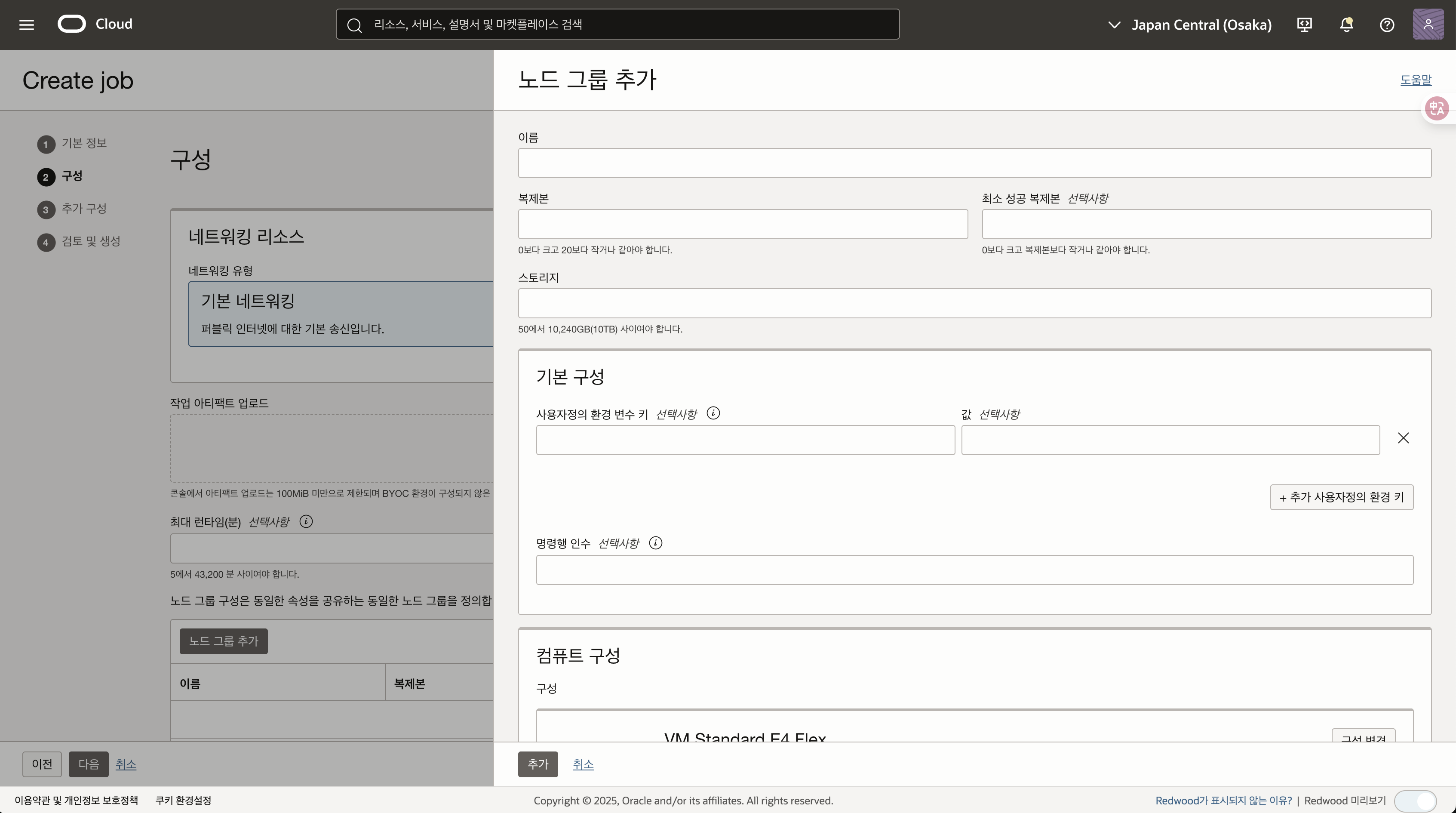
Task: Show info for custom environment variable key
Action: click(713, 413)
